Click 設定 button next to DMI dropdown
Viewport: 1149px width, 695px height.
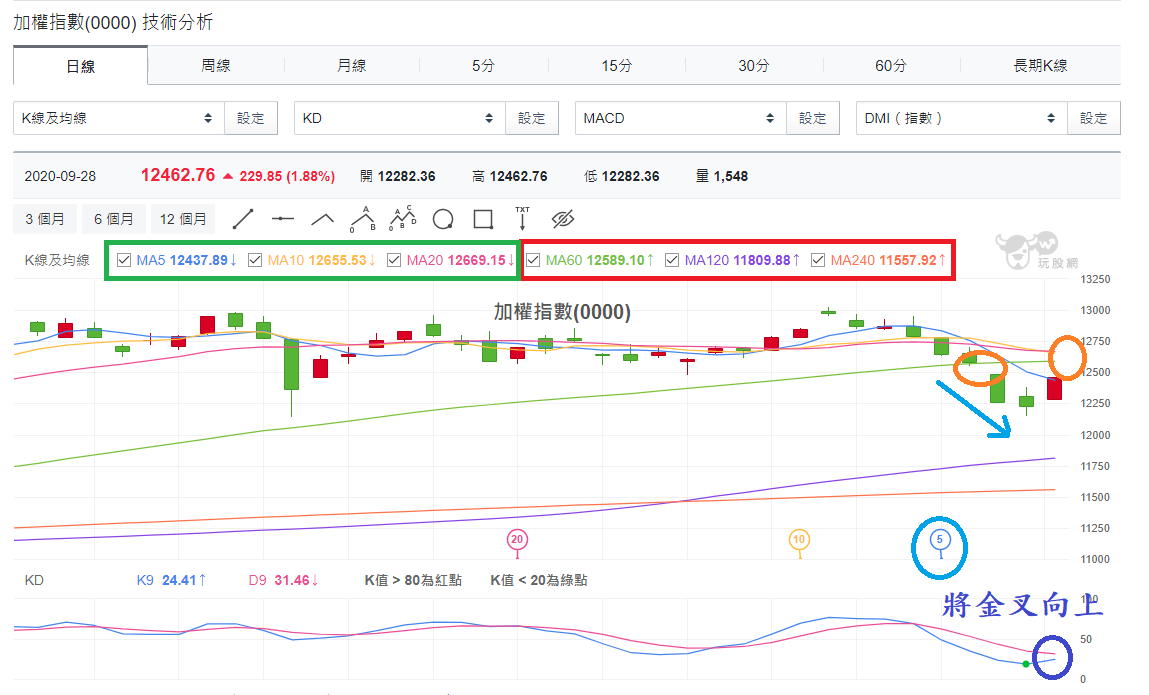[1093, 118]
